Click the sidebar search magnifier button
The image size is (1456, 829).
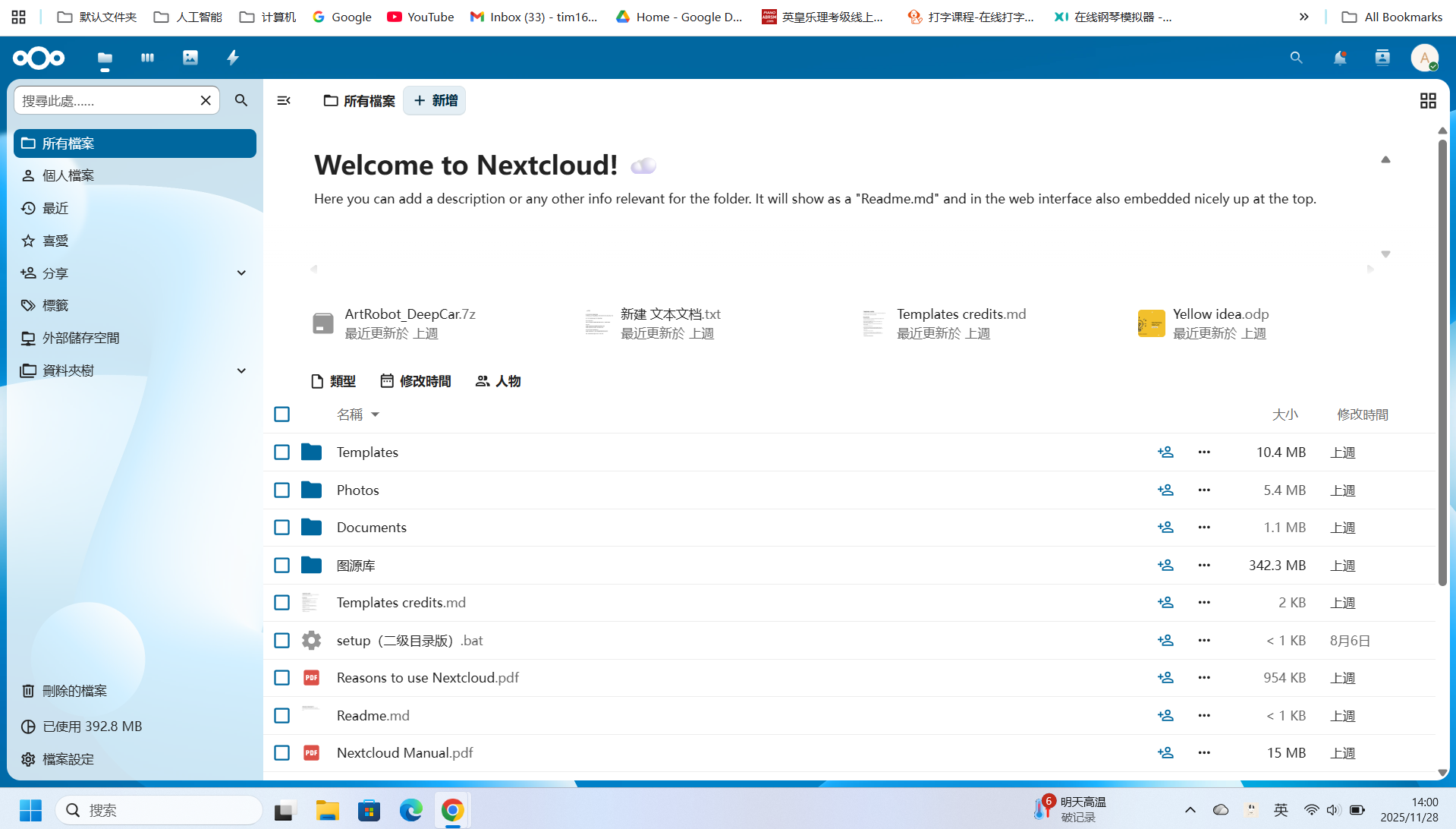(241, 100)
